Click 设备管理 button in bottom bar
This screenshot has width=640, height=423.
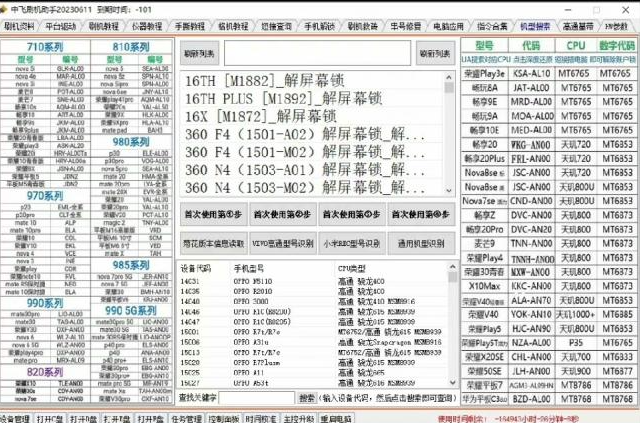(15, 418)
